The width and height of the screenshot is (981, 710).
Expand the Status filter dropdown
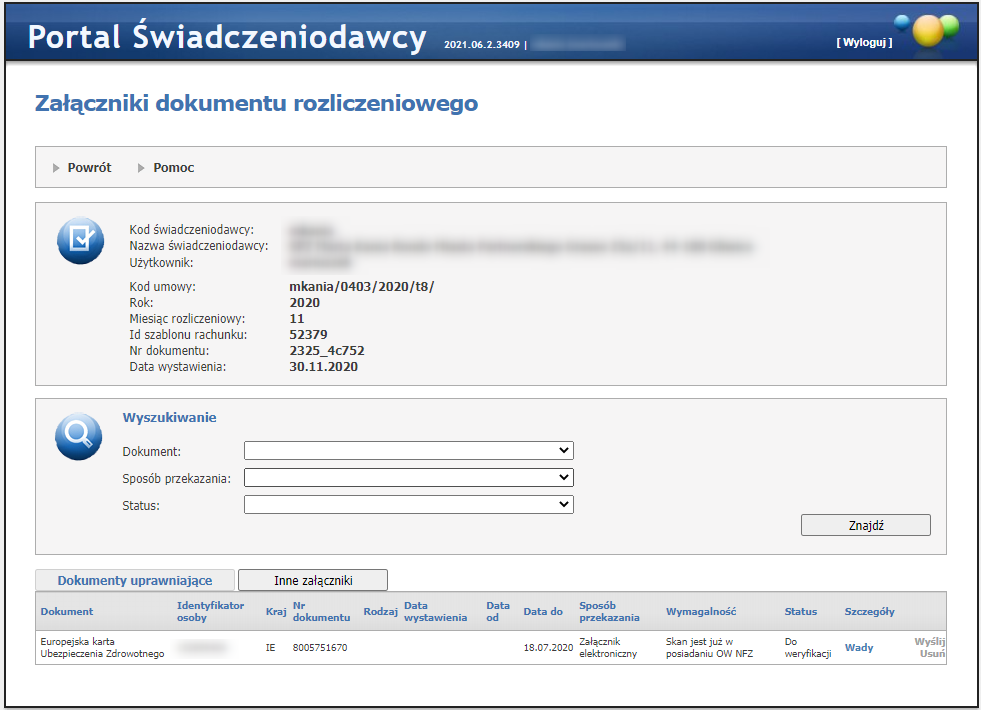tap(408, 505)
